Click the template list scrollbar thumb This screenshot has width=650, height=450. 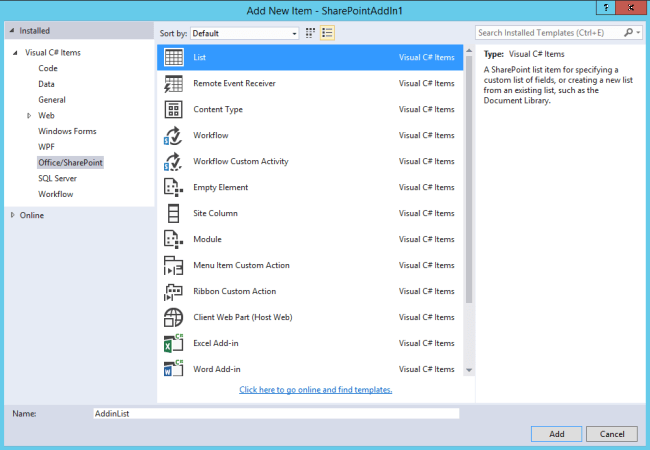coord(469,179)
